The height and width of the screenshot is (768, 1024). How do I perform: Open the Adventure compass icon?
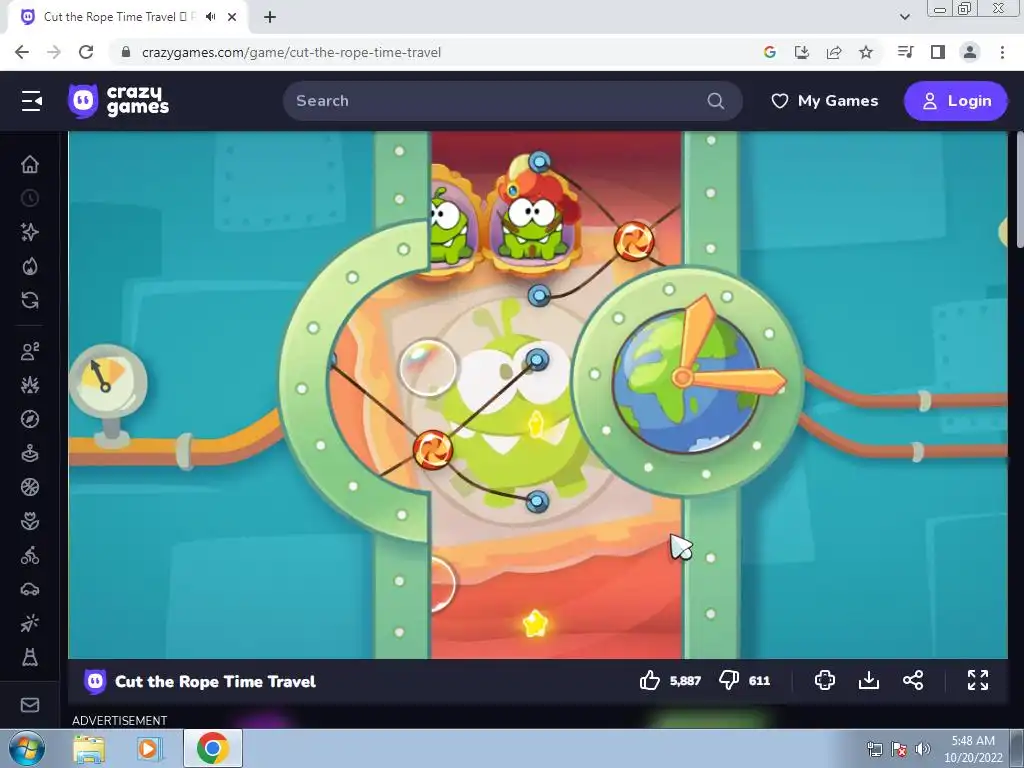coord(30,419)
